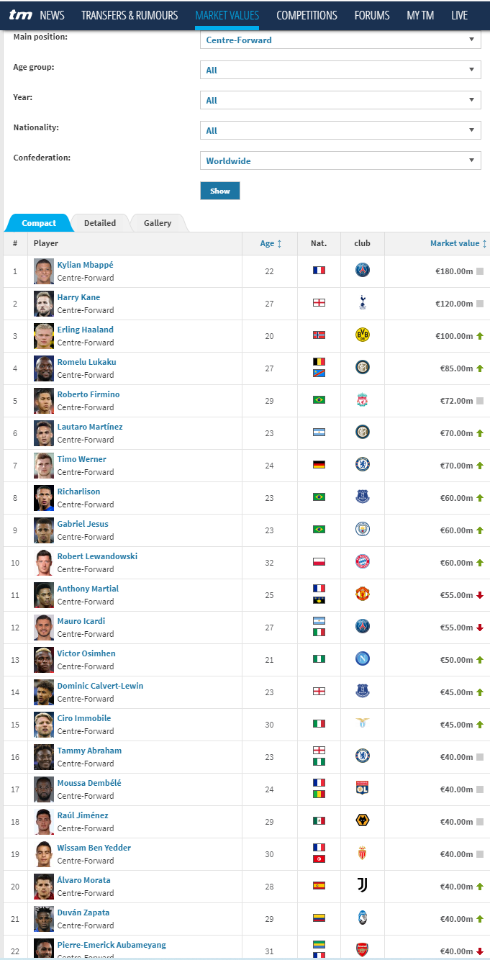Viewport: 490px width, 960px height.
Task: Click the Transfermarkt tm logo
Action: click(x=21, y=15)
